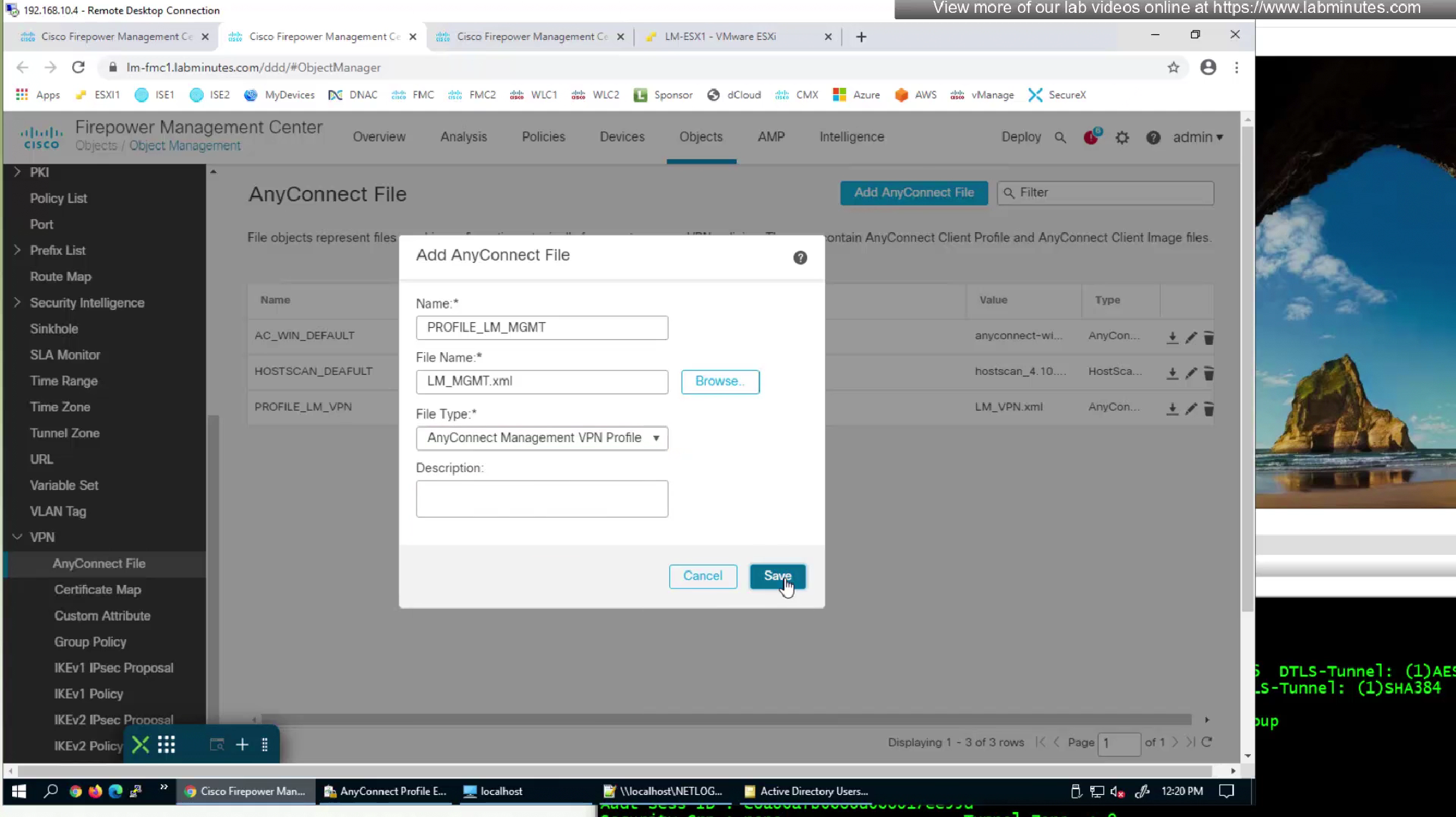Click Browse to choose a file
This screenshot has width=1456, height=817.
pyautogui.click(x=719, y=381)
